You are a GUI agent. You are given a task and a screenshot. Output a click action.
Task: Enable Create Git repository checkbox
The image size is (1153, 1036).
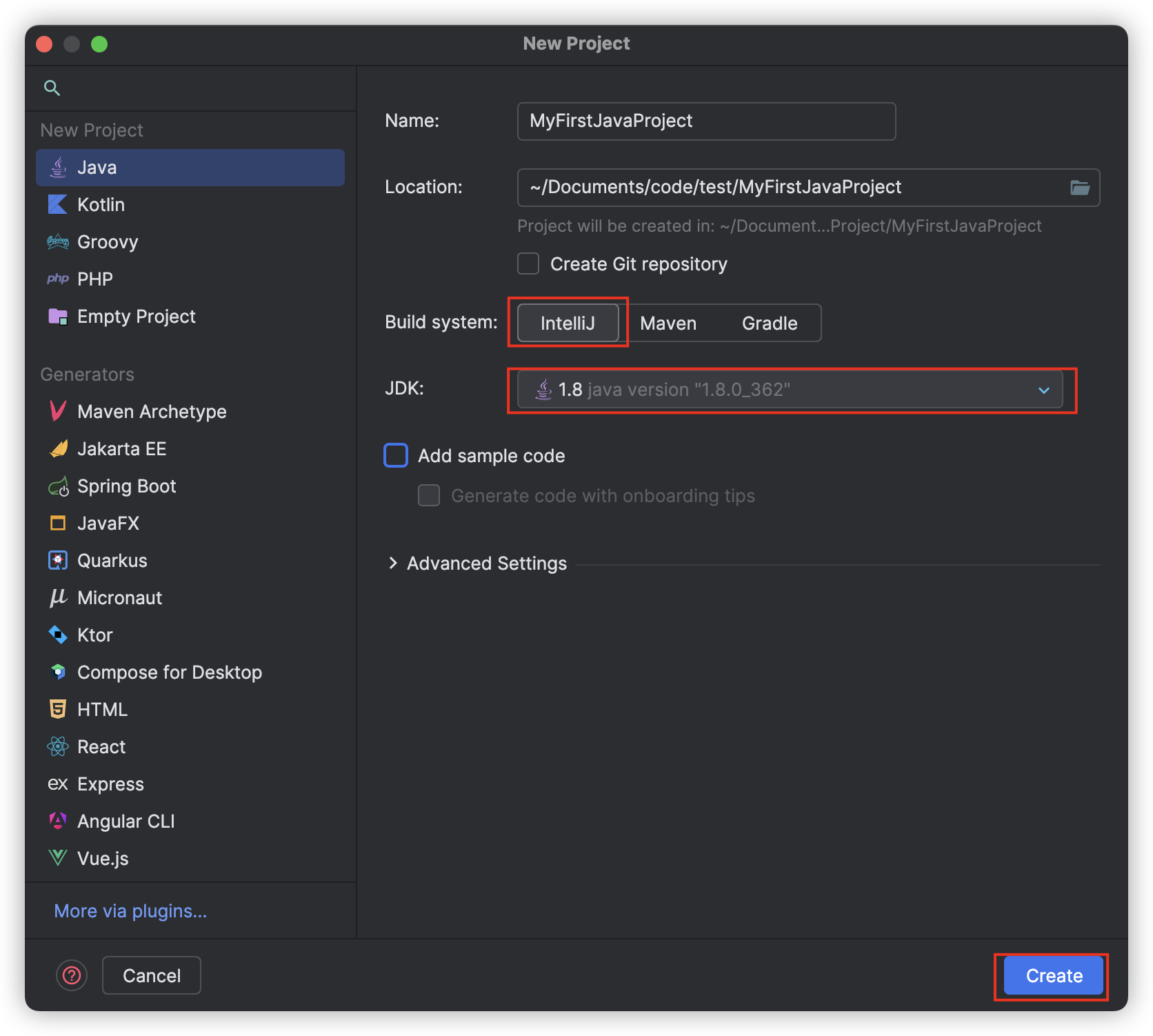point(528,264)
